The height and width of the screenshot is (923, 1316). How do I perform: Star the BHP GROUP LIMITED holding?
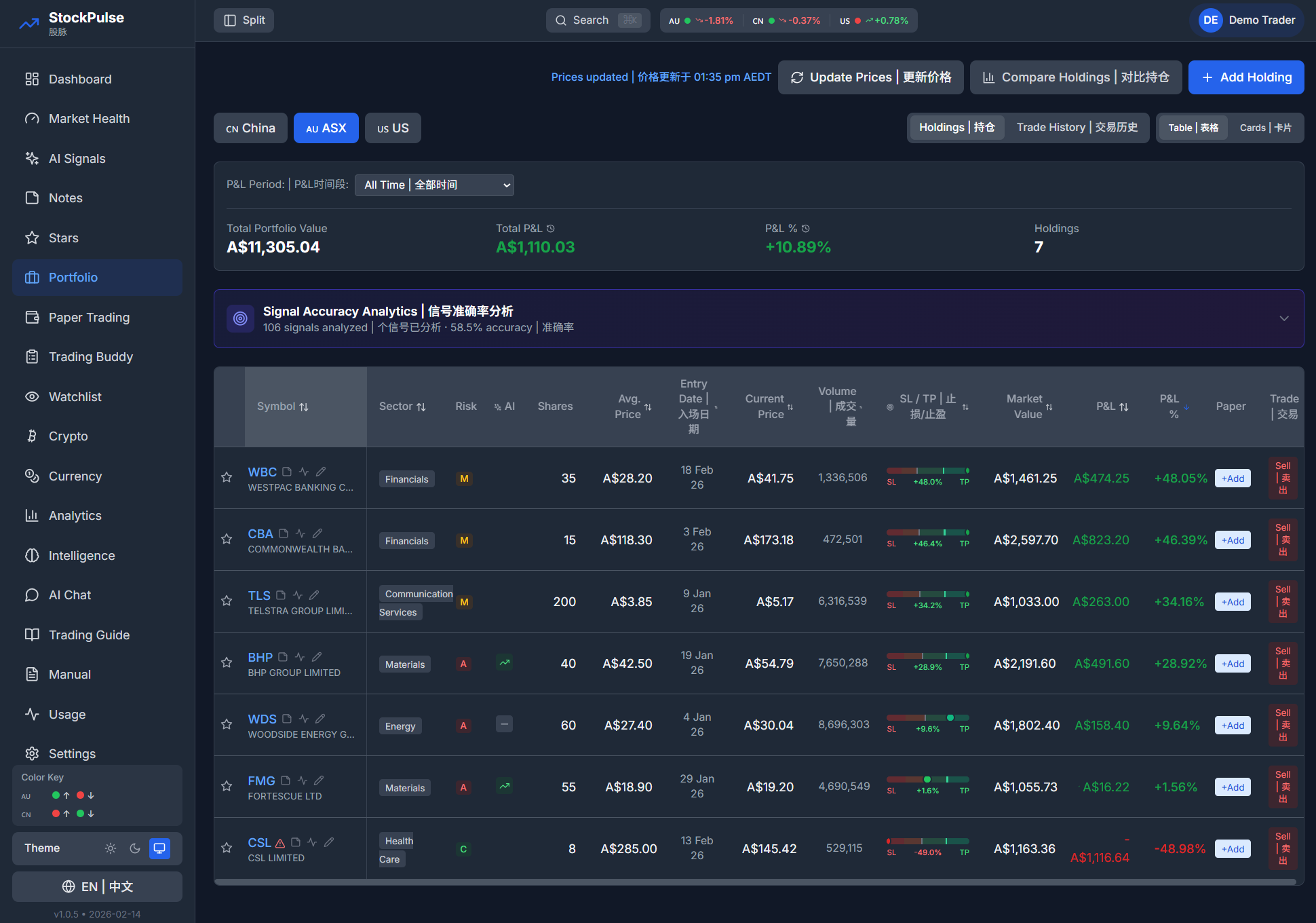pos(227,663)
